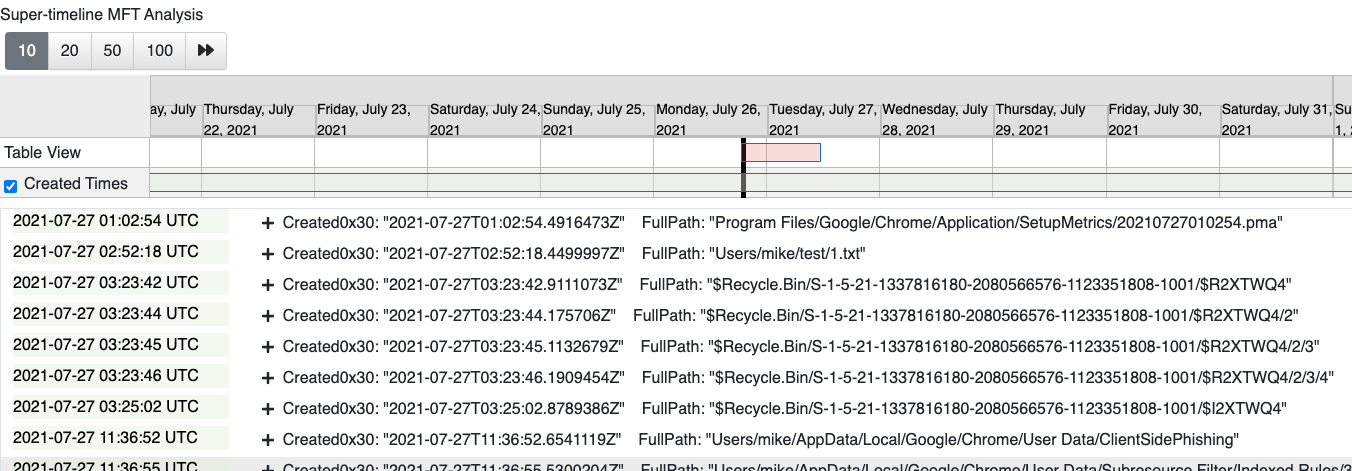Set page size to 10 rows
The width and height of the screenshot is (1352, 471).
tap(27, 51)
